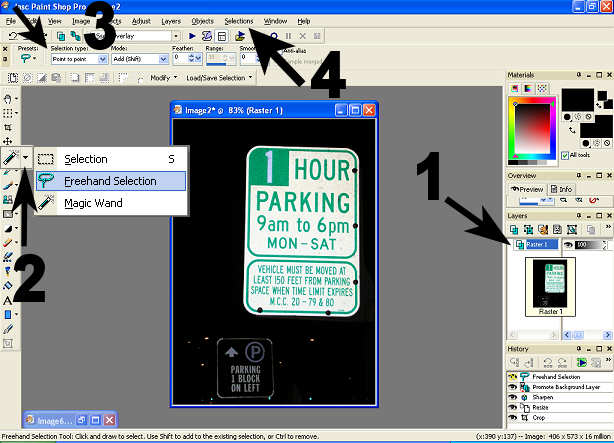Image resolution: width=614 pixels, height=443 pixels.
Task: Toggle eye for Sharpen history step
Action: 512,397
